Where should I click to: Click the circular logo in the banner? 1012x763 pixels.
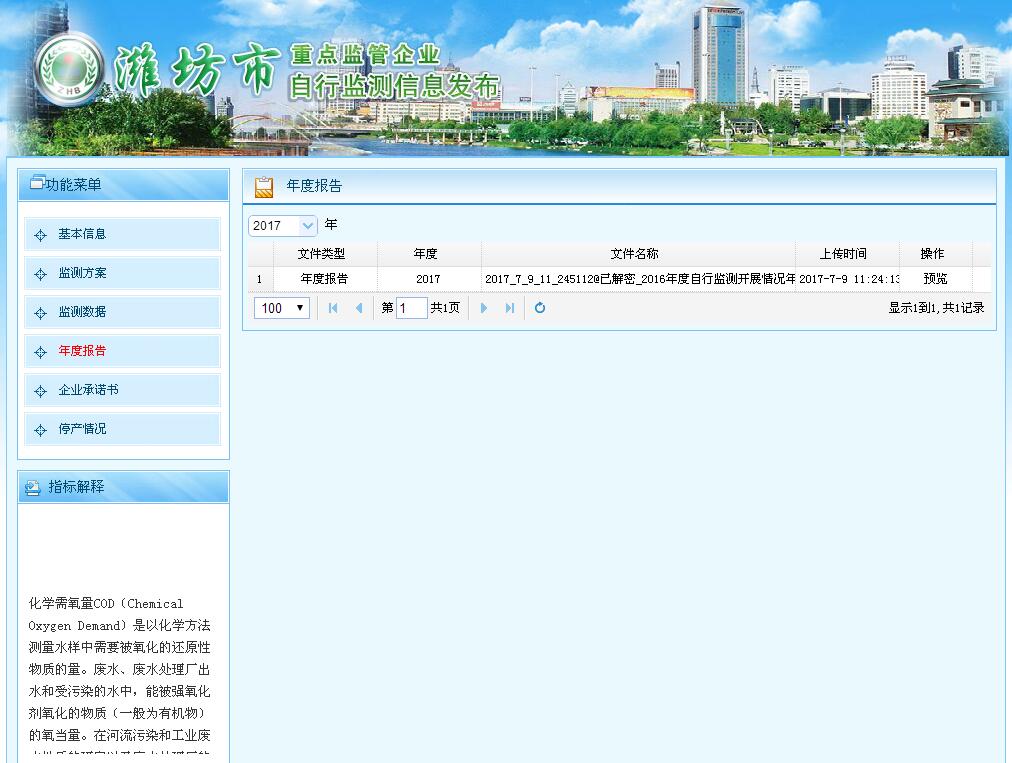pyautogui.click(x=71, y=72)
